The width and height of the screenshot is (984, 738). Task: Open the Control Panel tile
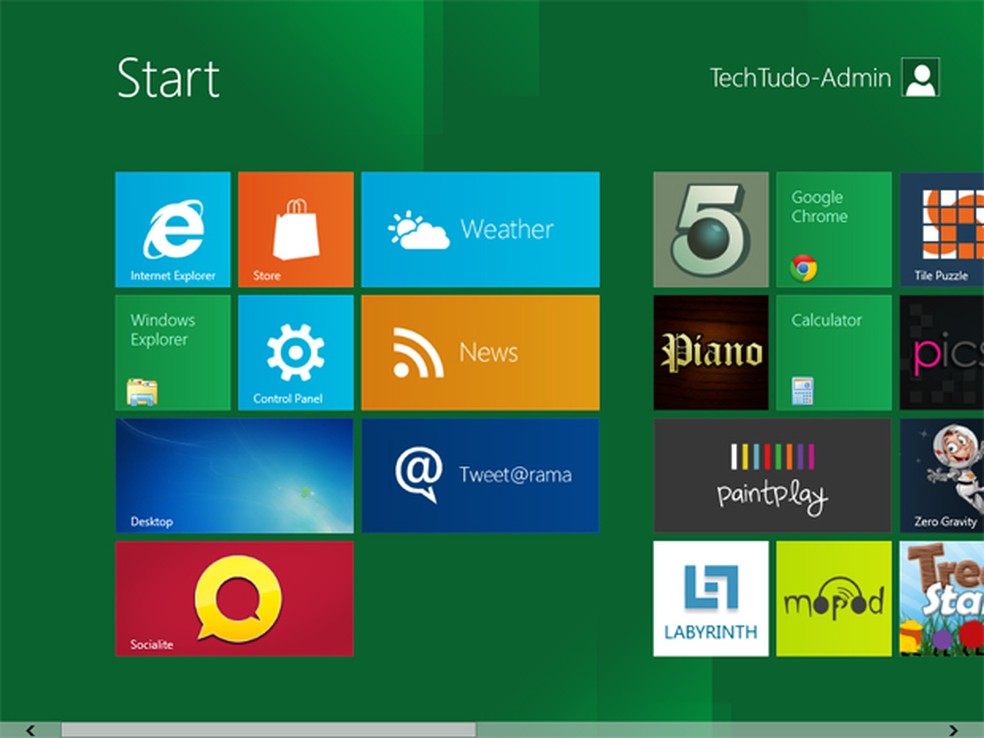(x=296, y=353)
